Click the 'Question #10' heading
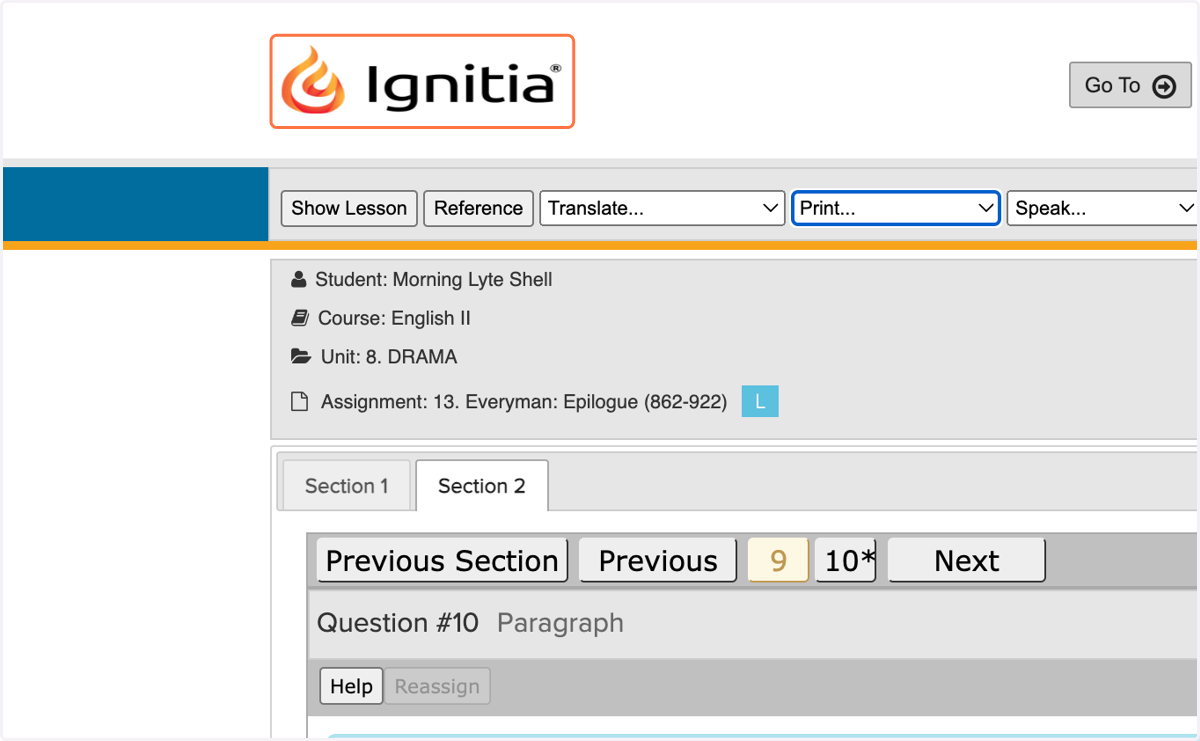This screenshot has height=741, width=1200. pyautogui.click(x=398, y=623)
